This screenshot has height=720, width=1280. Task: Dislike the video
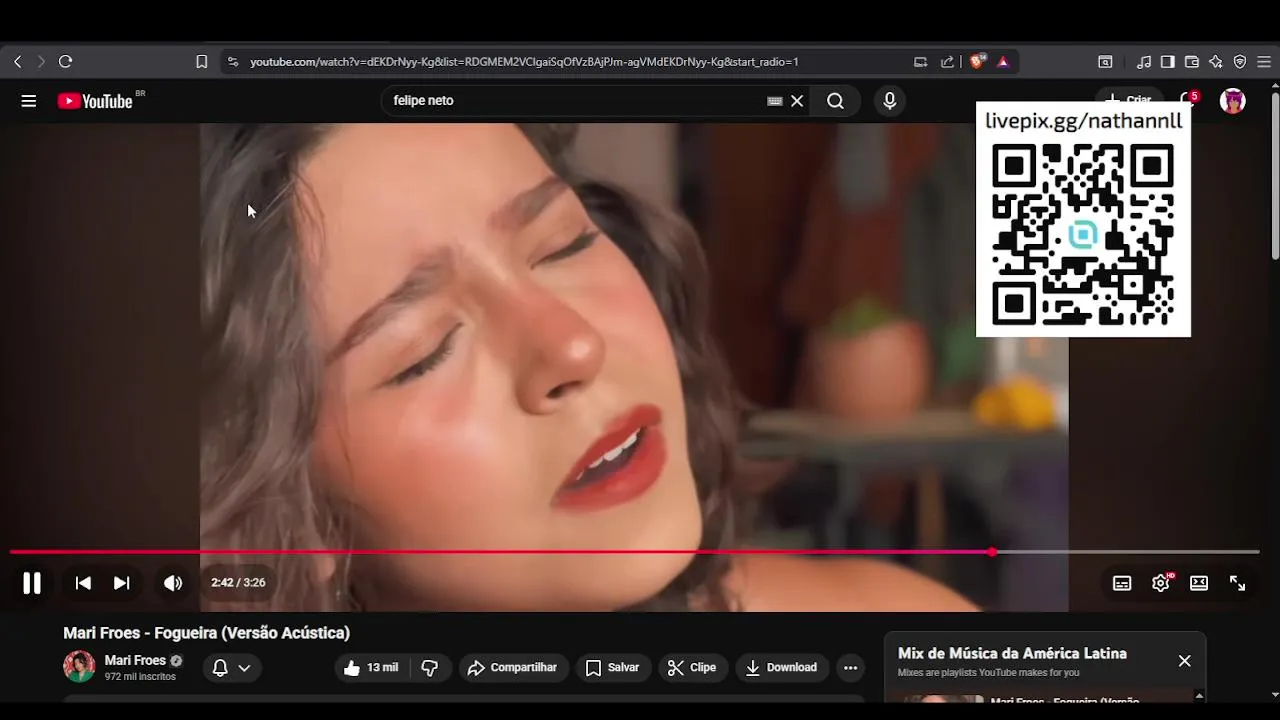tap(430, 668)
